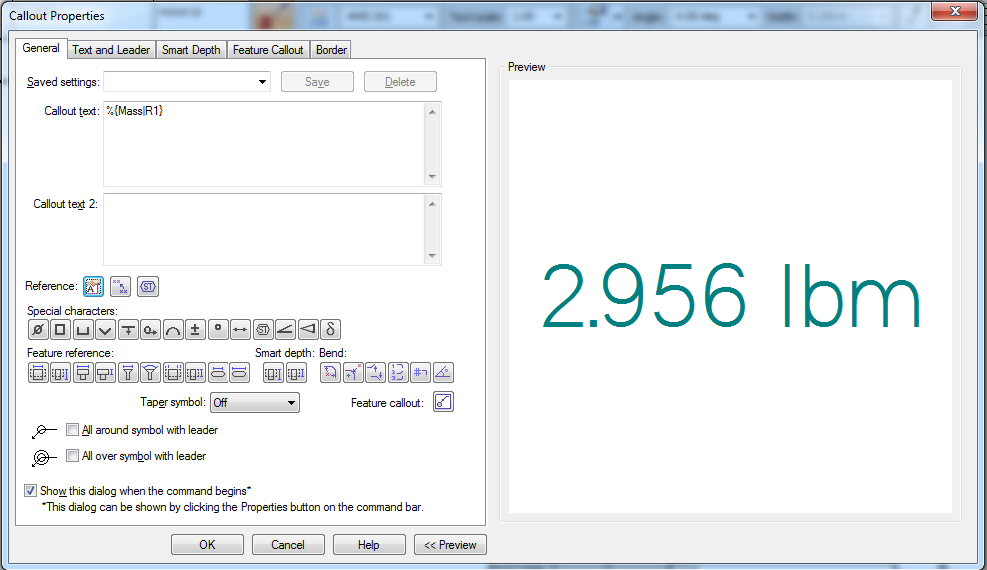This screenshot has width=987, height=570.
Task: Click the last slot feature reference icon
Action: pos(240,373)
